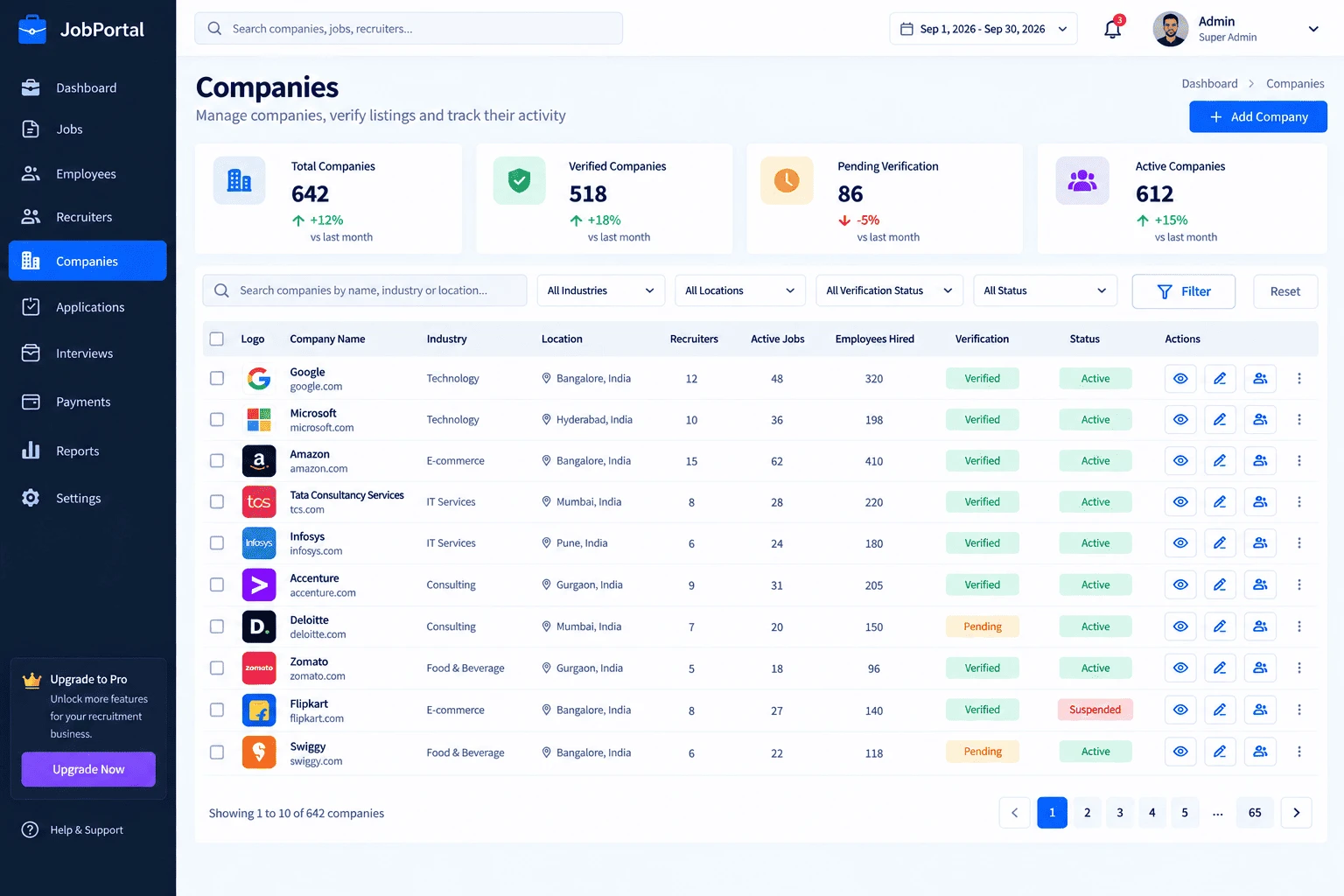The width and height of the screenshot is (1344, 896).
Task: Select the Infosys row checkbox
Action: [217, 543]
